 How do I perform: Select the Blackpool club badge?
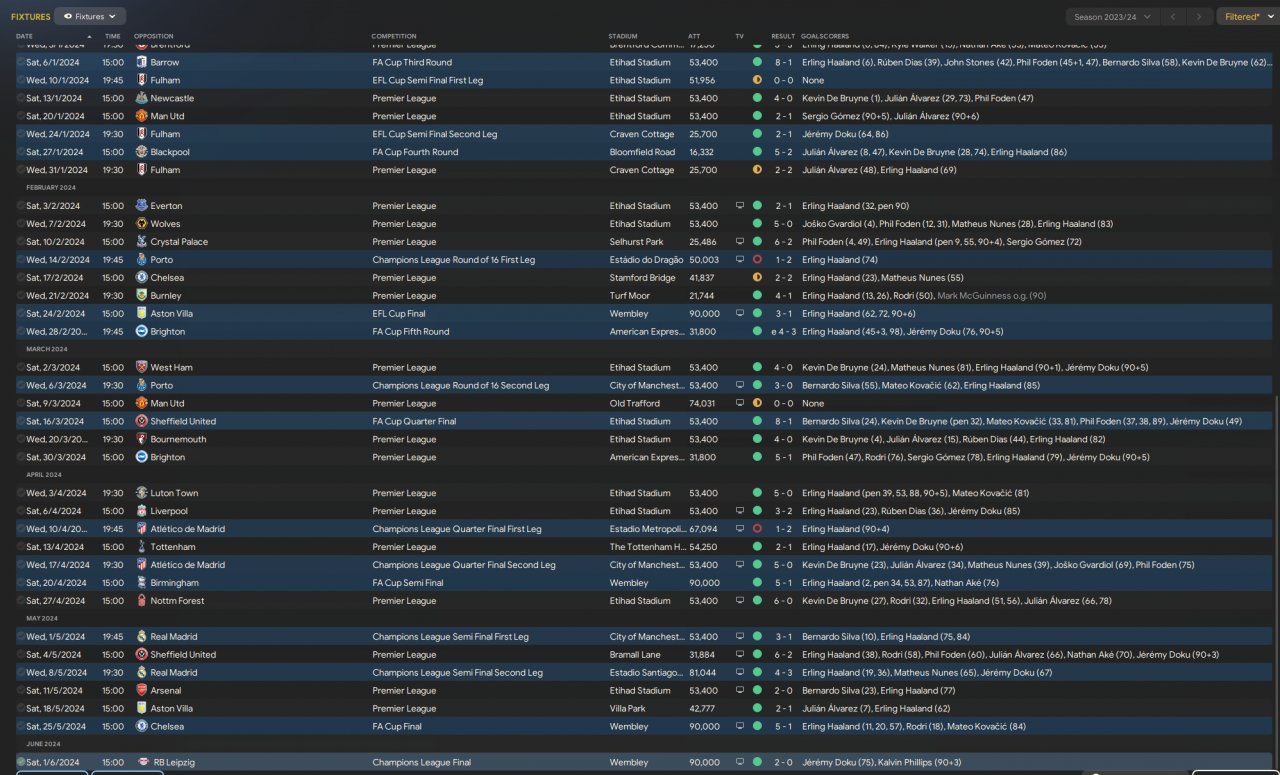[141, 152]
